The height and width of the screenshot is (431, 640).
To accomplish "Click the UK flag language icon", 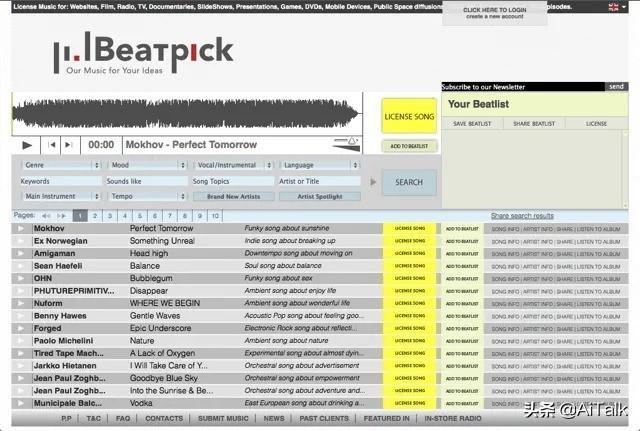I will [614, 6].
